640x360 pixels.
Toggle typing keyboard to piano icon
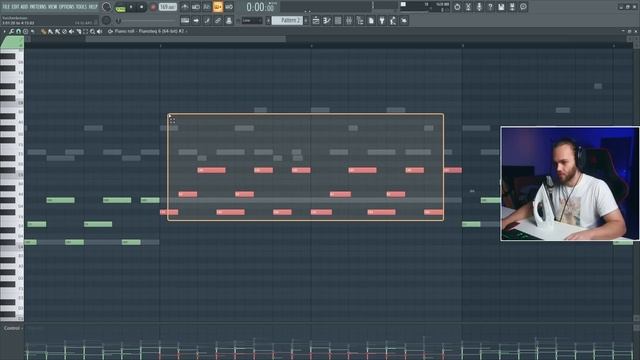coord(185,20)
